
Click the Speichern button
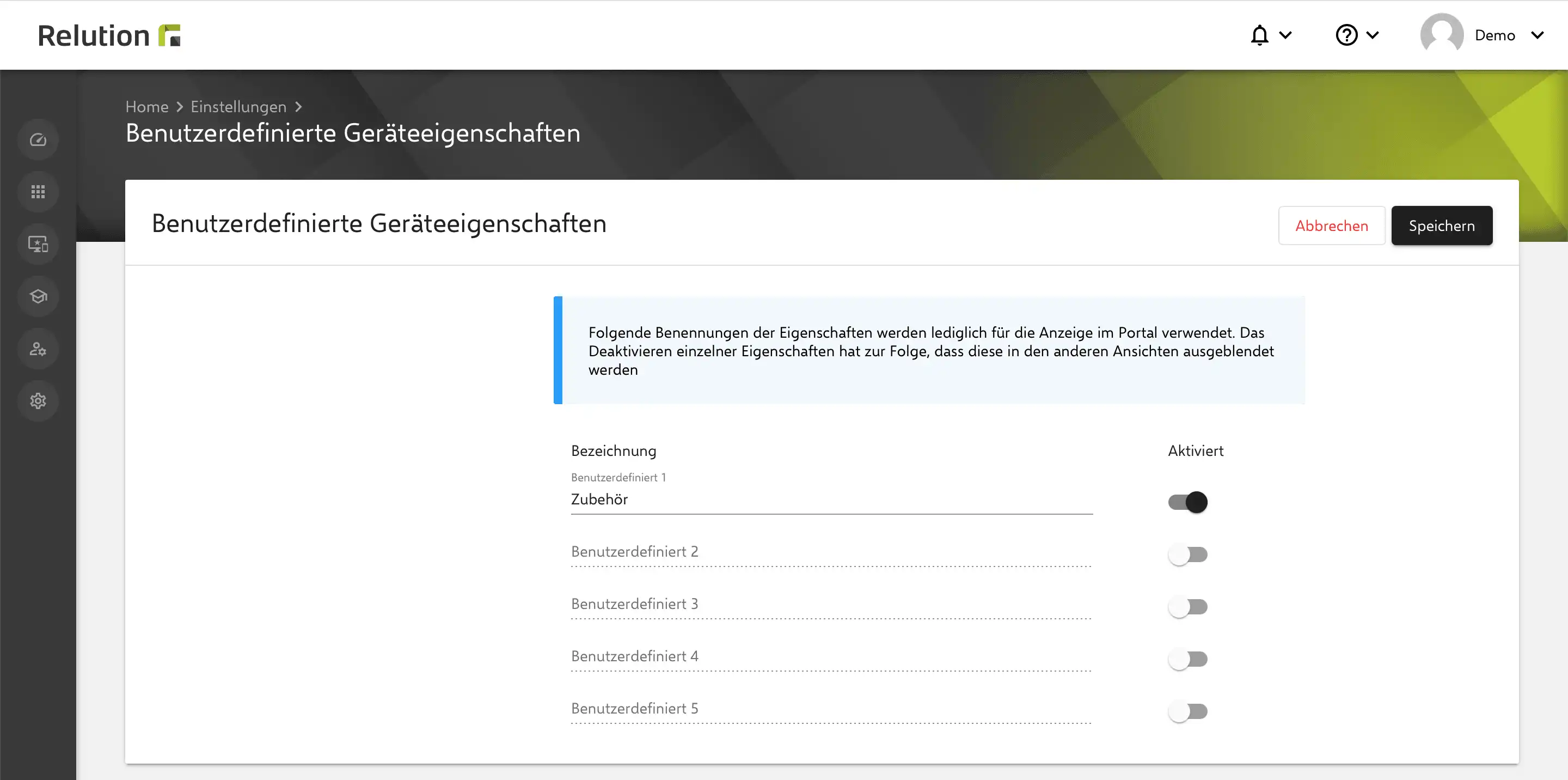1441,226
